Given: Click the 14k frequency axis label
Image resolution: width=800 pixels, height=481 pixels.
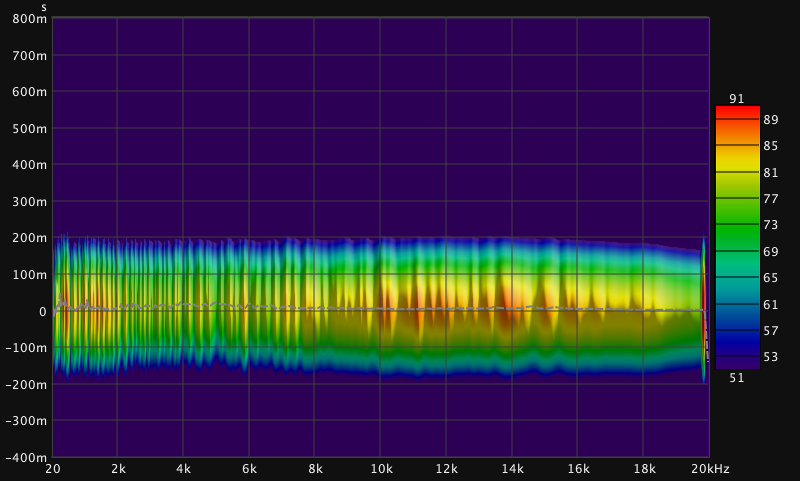Looking at the screenshot, I should 513,469.
